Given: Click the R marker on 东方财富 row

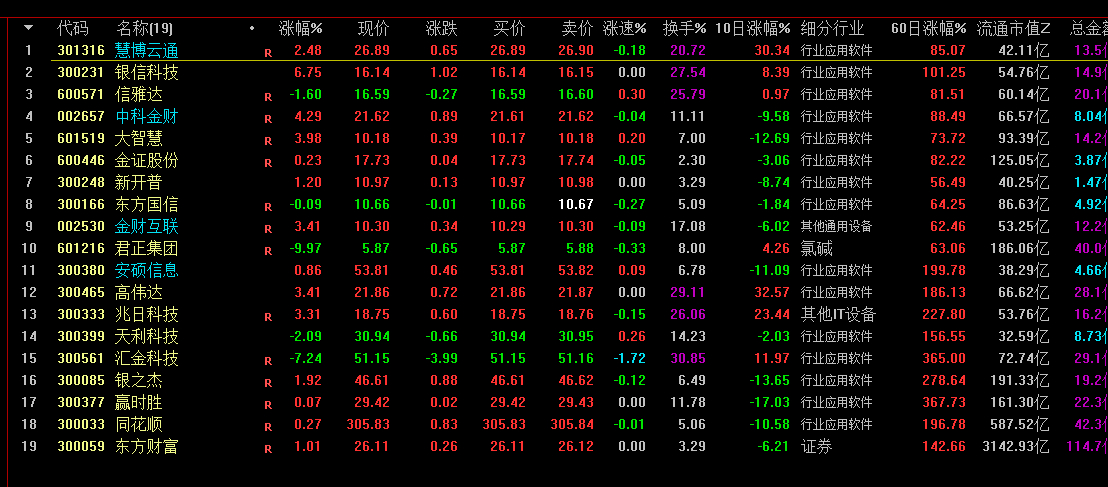Looking at the screenshot, I should point(268,449).
